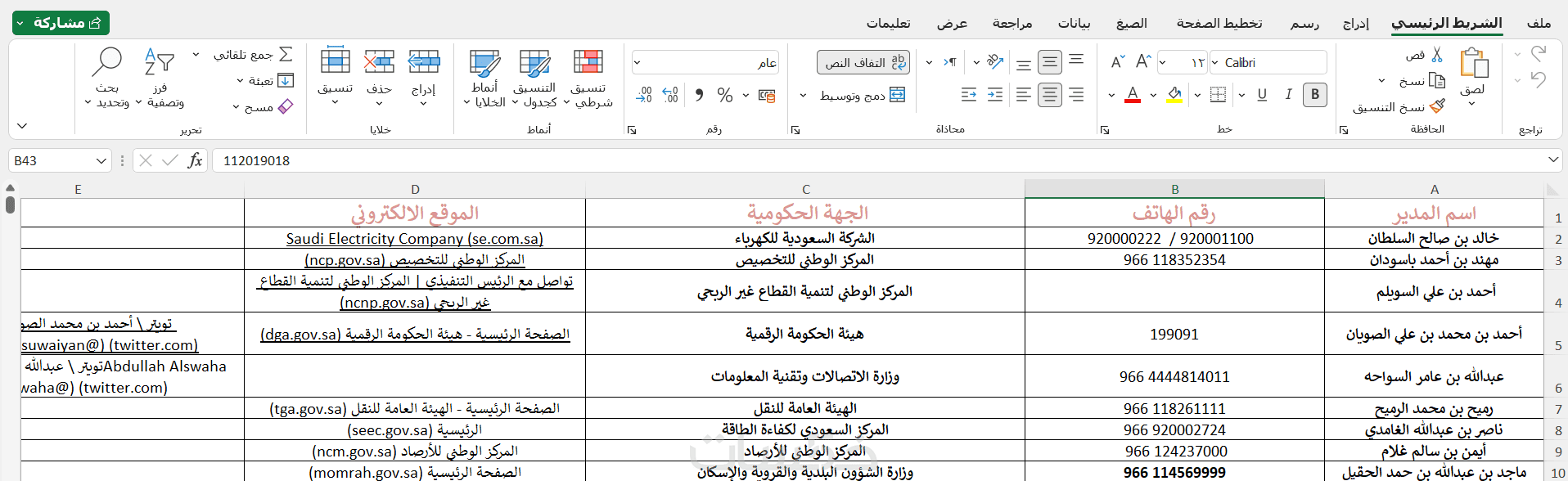Click the Copy (نسخ) icon
The image size is (1568, 481).
point(1437,80)
